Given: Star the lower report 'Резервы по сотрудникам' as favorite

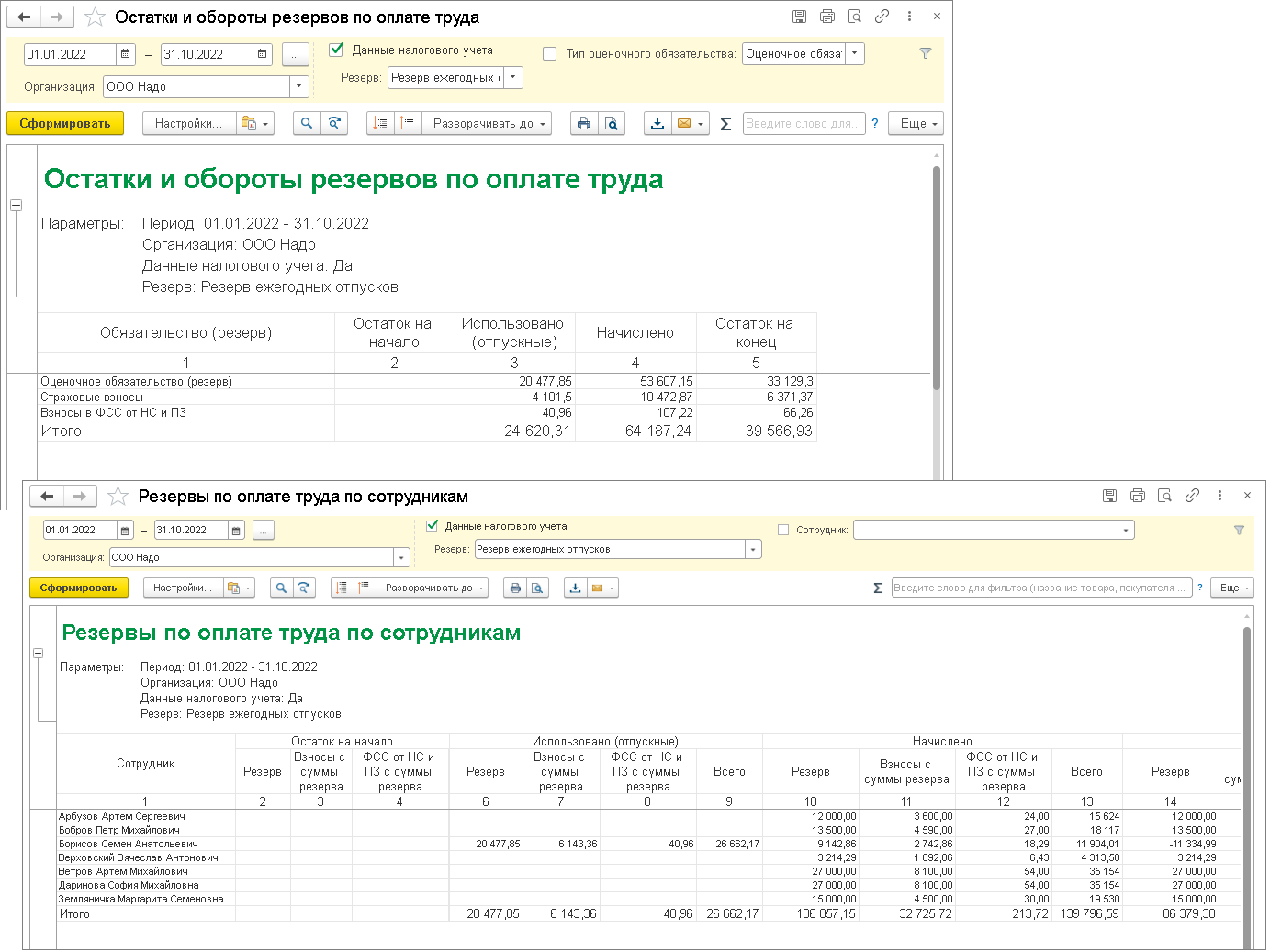Looking at the screenshot, I should pyautogui.click(x=118, y=496).
